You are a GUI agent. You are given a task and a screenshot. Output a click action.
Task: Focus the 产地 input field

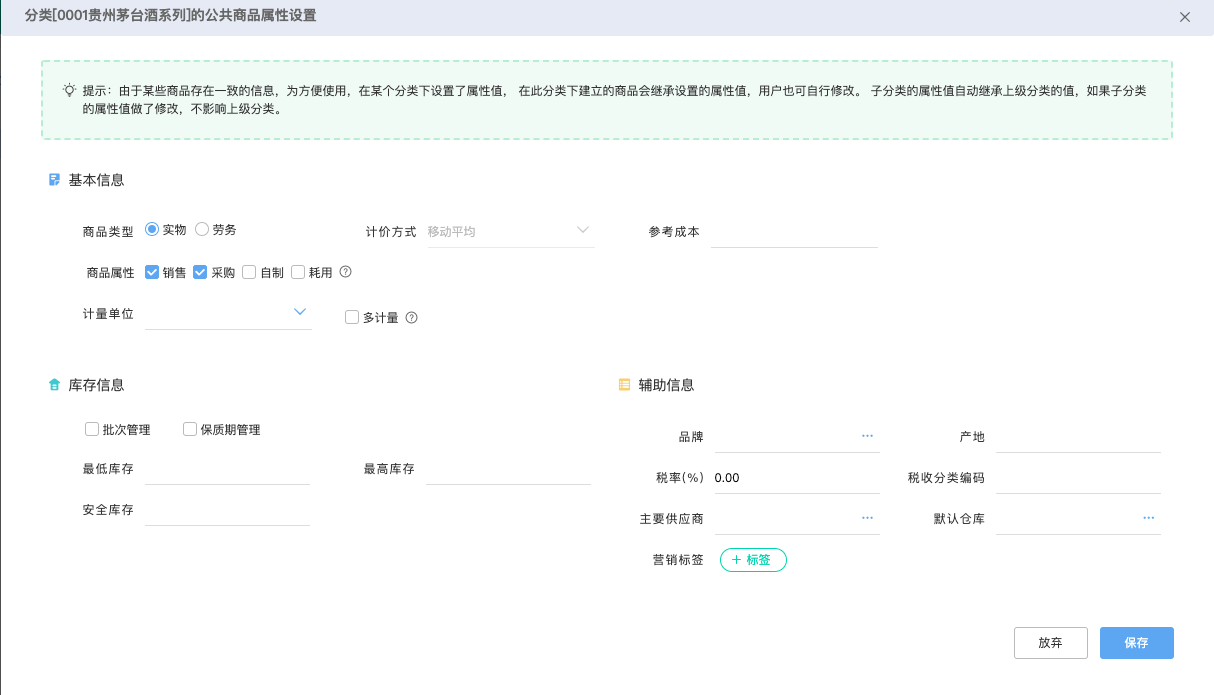pos(1078,437)
